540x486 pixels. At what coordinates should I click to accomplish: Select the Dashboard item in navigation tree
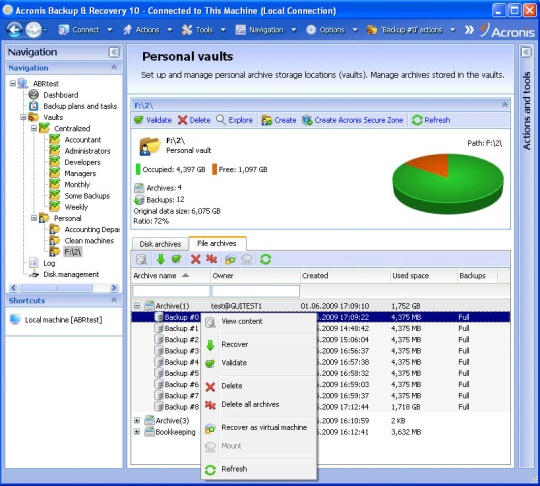tap(61, 95)
